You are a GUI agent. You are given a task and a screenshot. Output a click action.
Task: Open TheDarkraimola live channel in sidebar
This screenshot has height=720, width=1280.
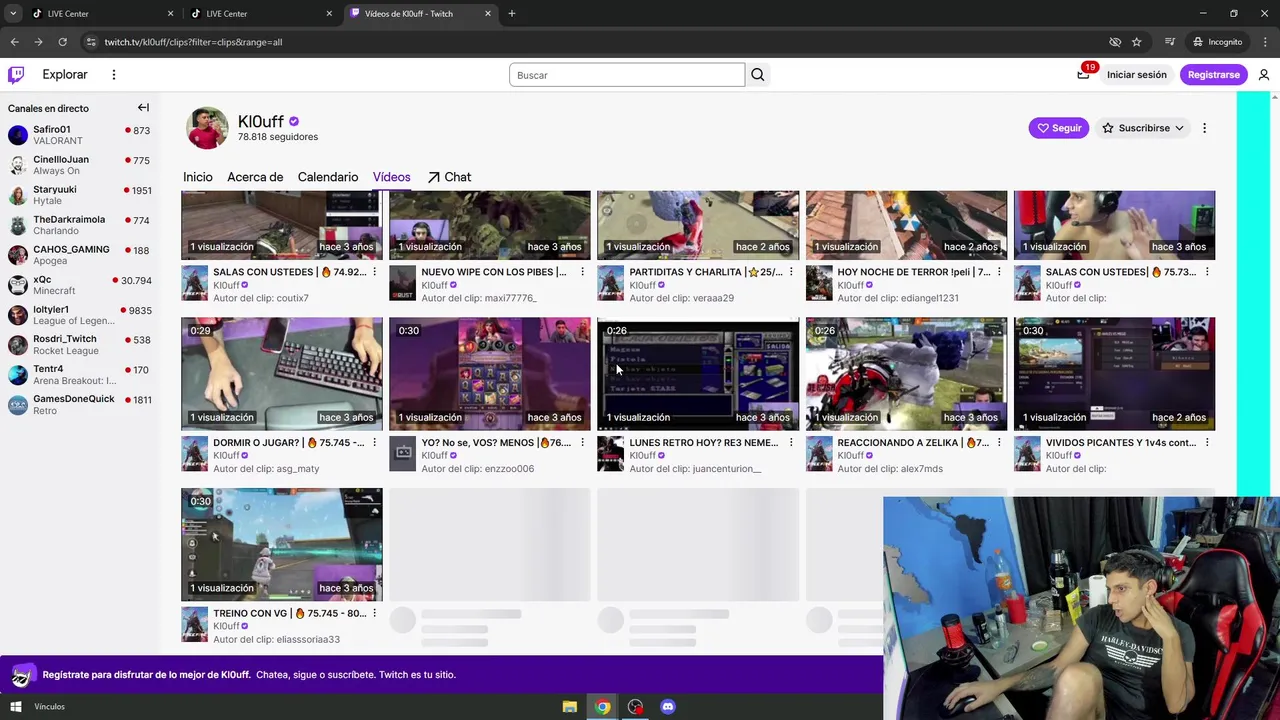click(x=79, y=225)
